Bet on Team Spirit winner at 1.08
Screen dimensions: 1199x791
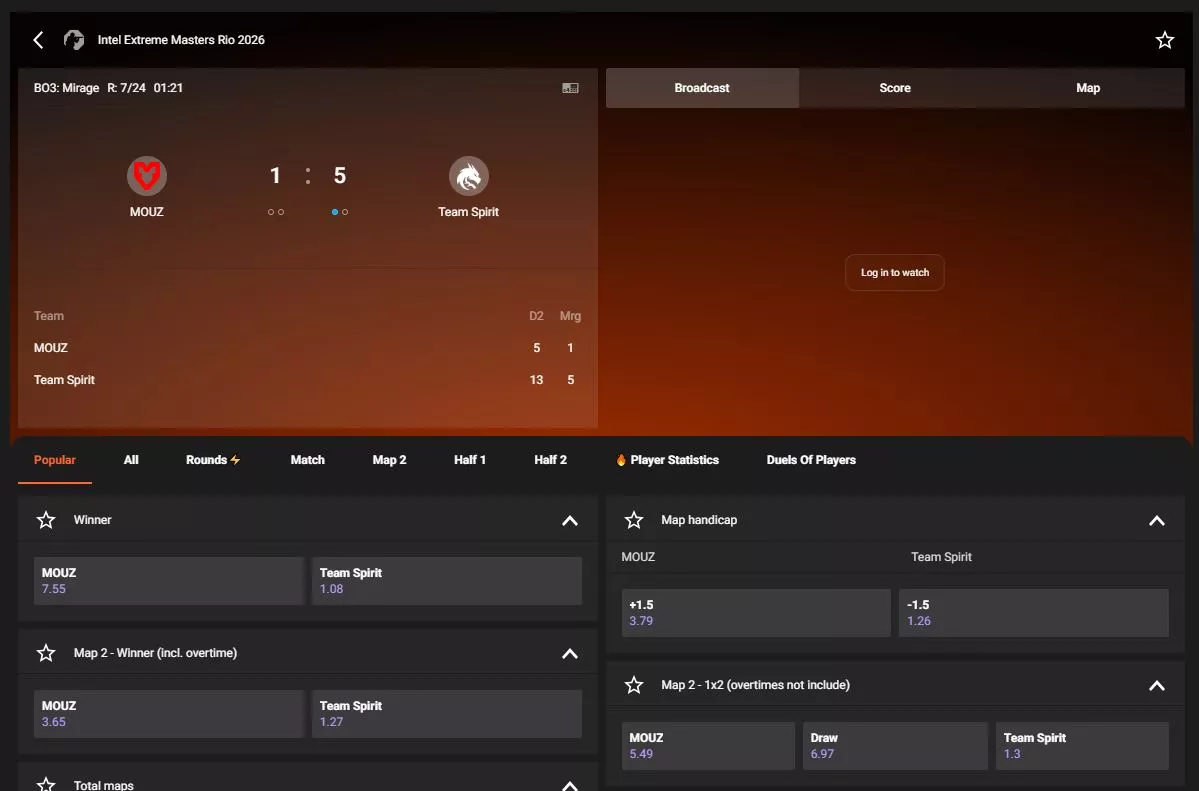(x=447, y=581)
